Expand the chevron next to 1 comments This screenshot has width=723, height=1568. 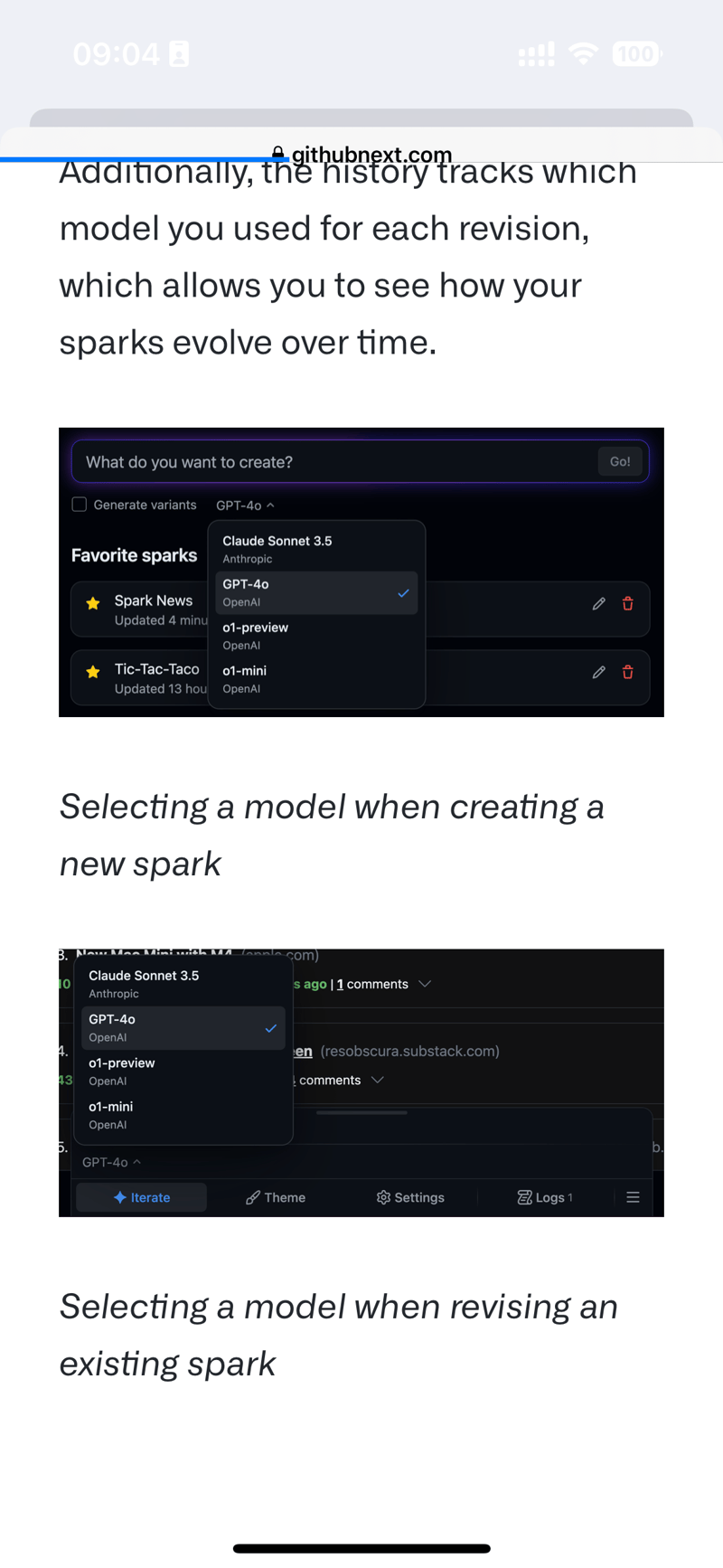[x=425, y=984]
